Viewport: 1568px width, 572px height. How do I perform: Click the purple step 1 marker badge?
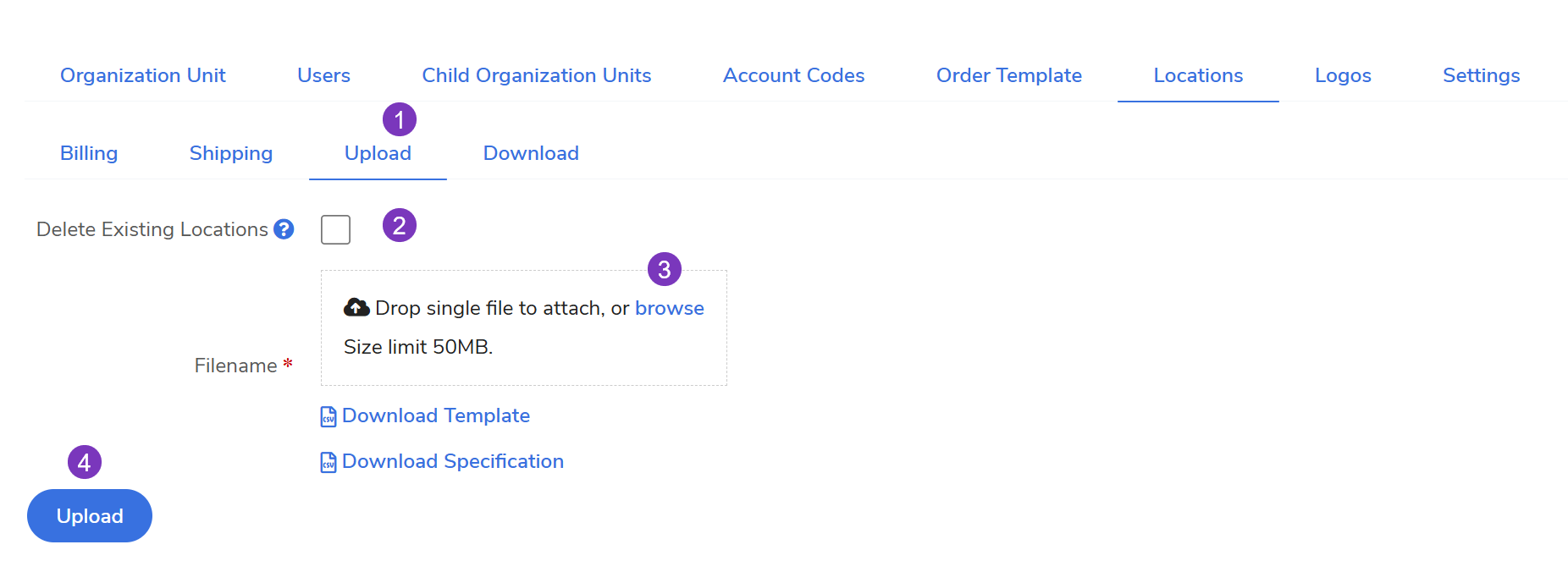point(400,119)
